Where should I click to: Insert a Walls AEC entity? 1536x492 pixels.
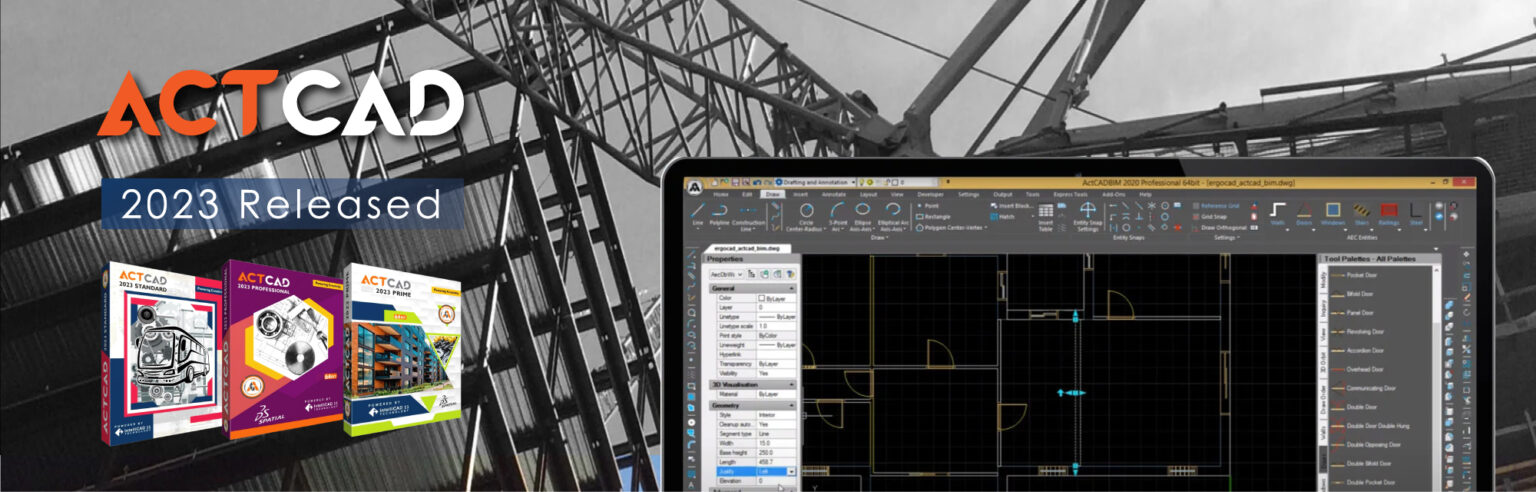point(1278,211)
